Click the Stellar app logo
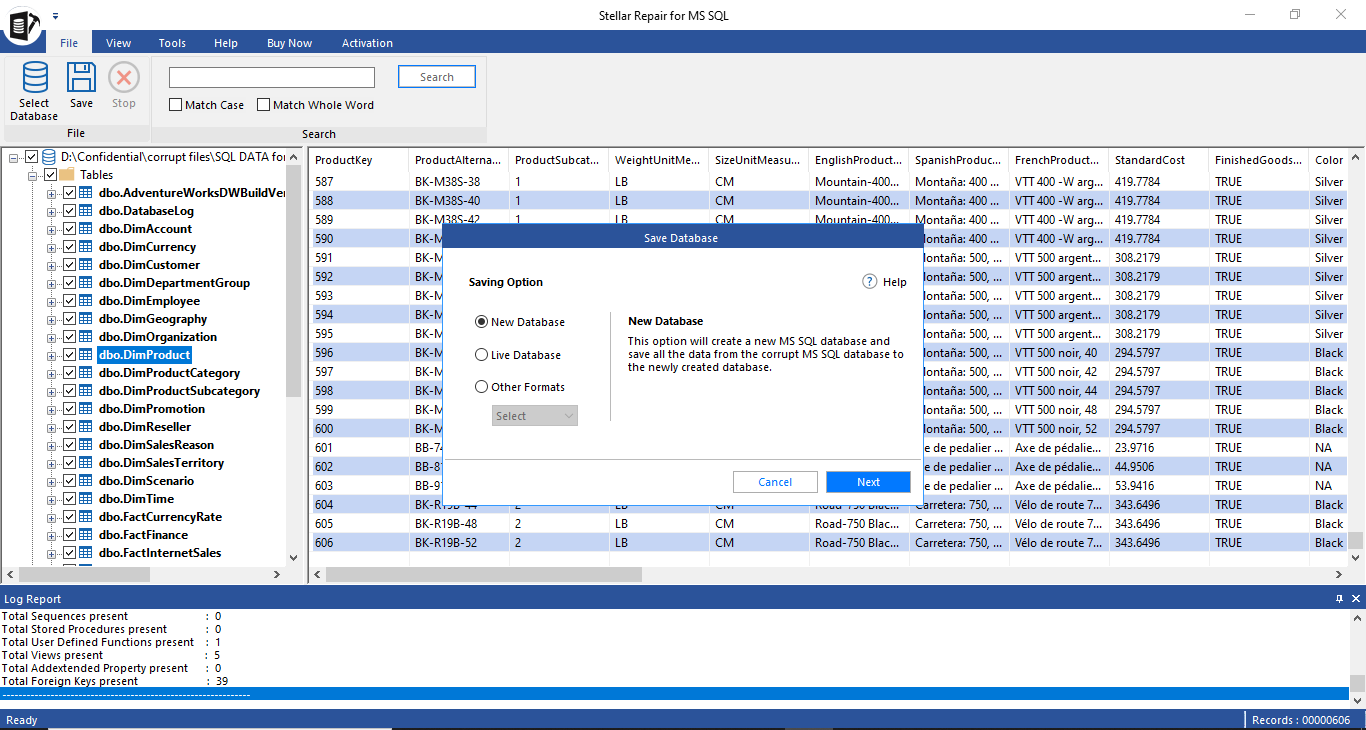The image size is (1366, 730). tap(22, 24)
